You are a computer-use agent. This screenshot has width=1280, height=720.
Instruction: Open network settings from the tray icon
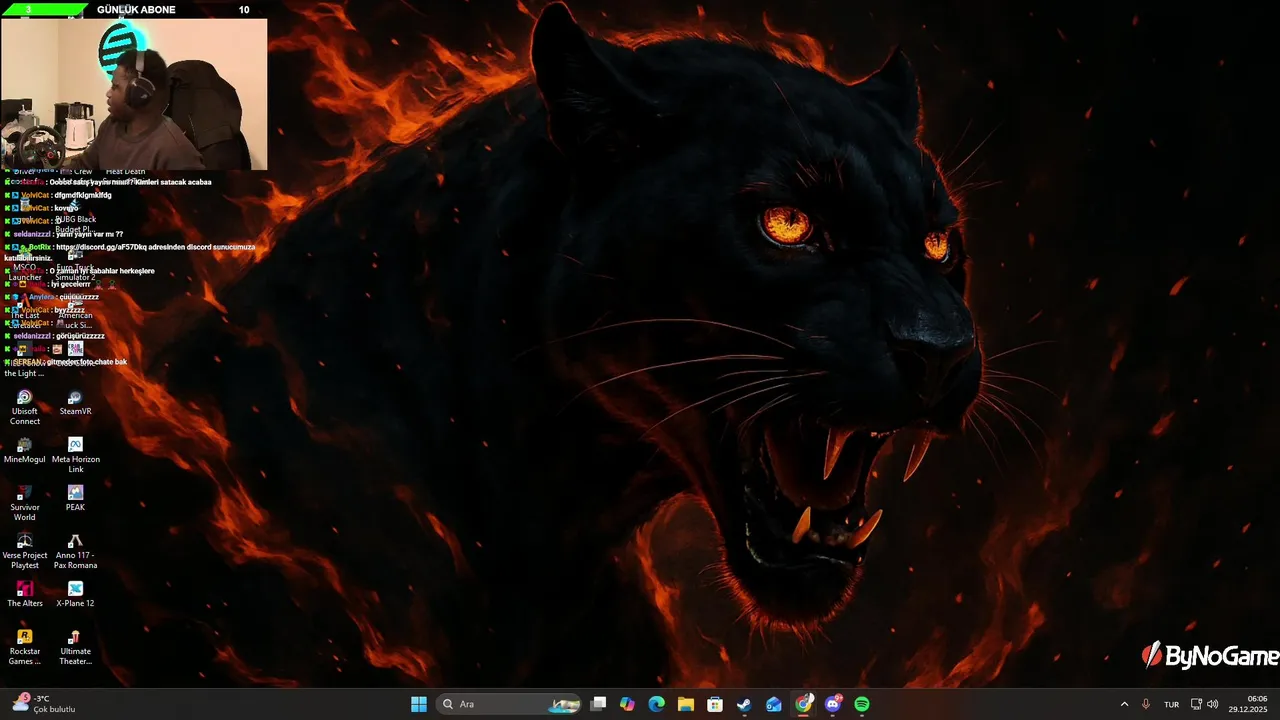(x=1196, y=704)
